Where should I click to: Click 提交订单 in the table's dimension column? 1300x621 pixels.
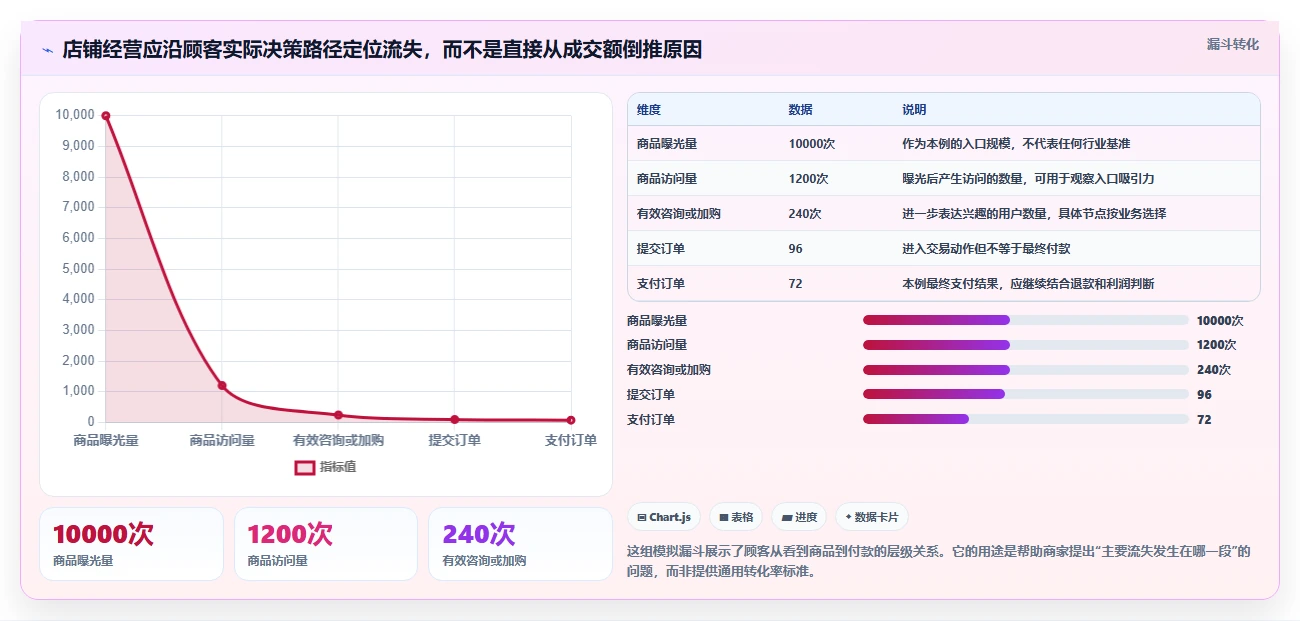[661, 249]
